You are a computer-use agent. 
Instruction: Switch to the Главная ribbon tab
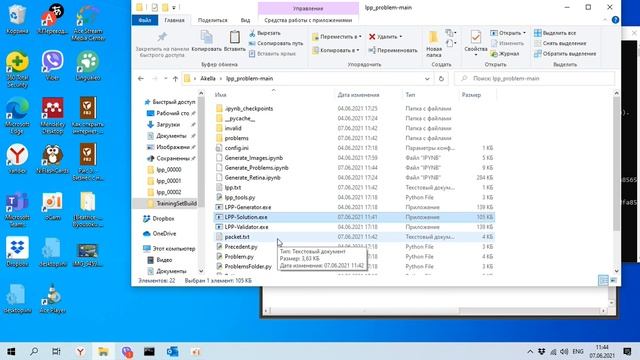coord(174,20)
